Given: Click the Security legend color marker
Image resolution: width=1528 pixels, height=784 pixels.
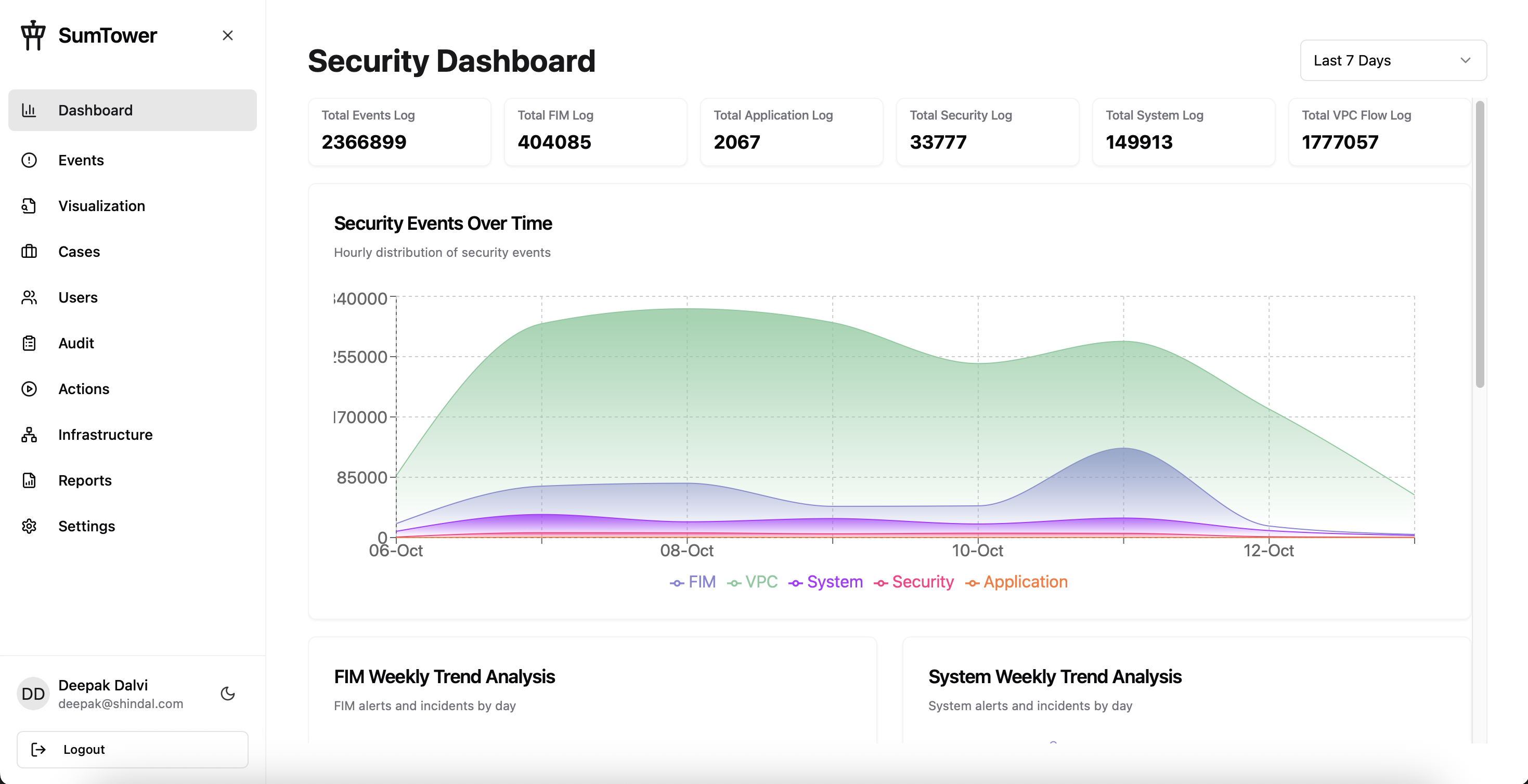Looking at the screenshot, I should 881,583.
